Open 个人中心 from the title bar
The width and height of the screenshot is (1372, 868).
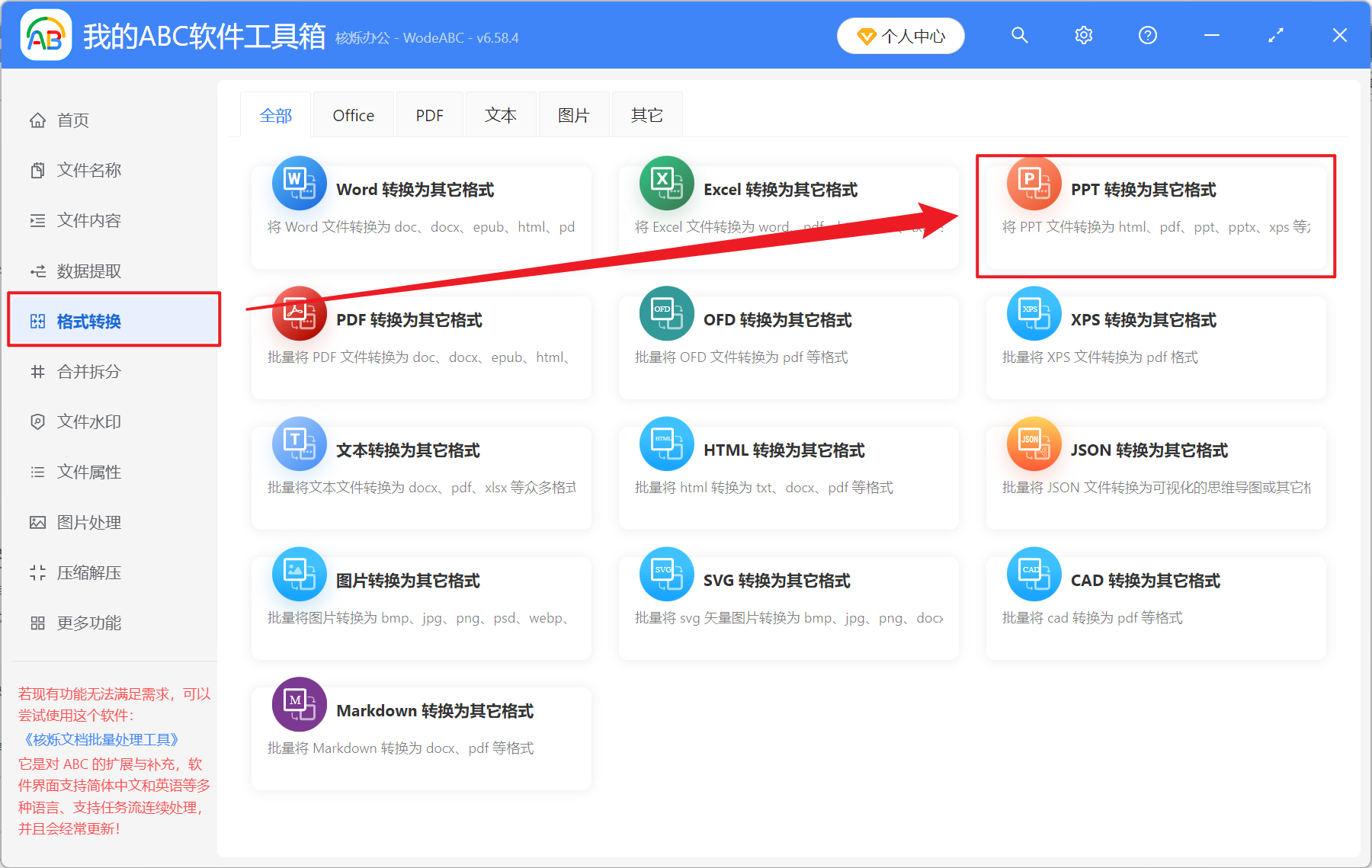(900, 35)
